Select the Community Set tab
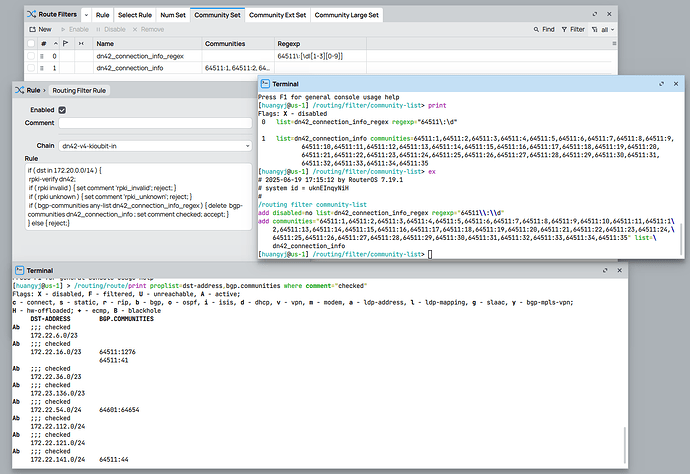Image resolution: width=690 pixels, height=474 pixels. (217, 15)
